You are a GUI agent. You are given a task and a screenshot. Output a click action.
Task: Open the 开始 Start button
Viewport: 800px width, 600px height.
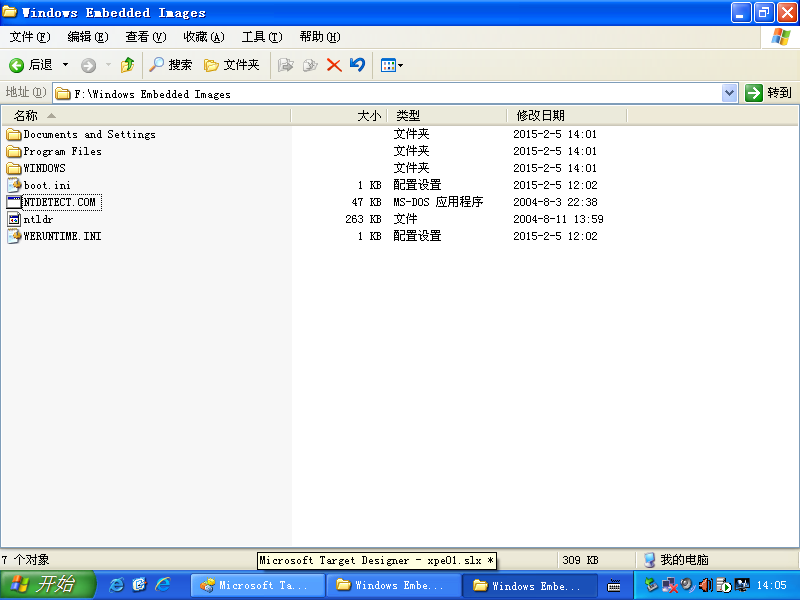pyautogui.click(x=47, y=585)
